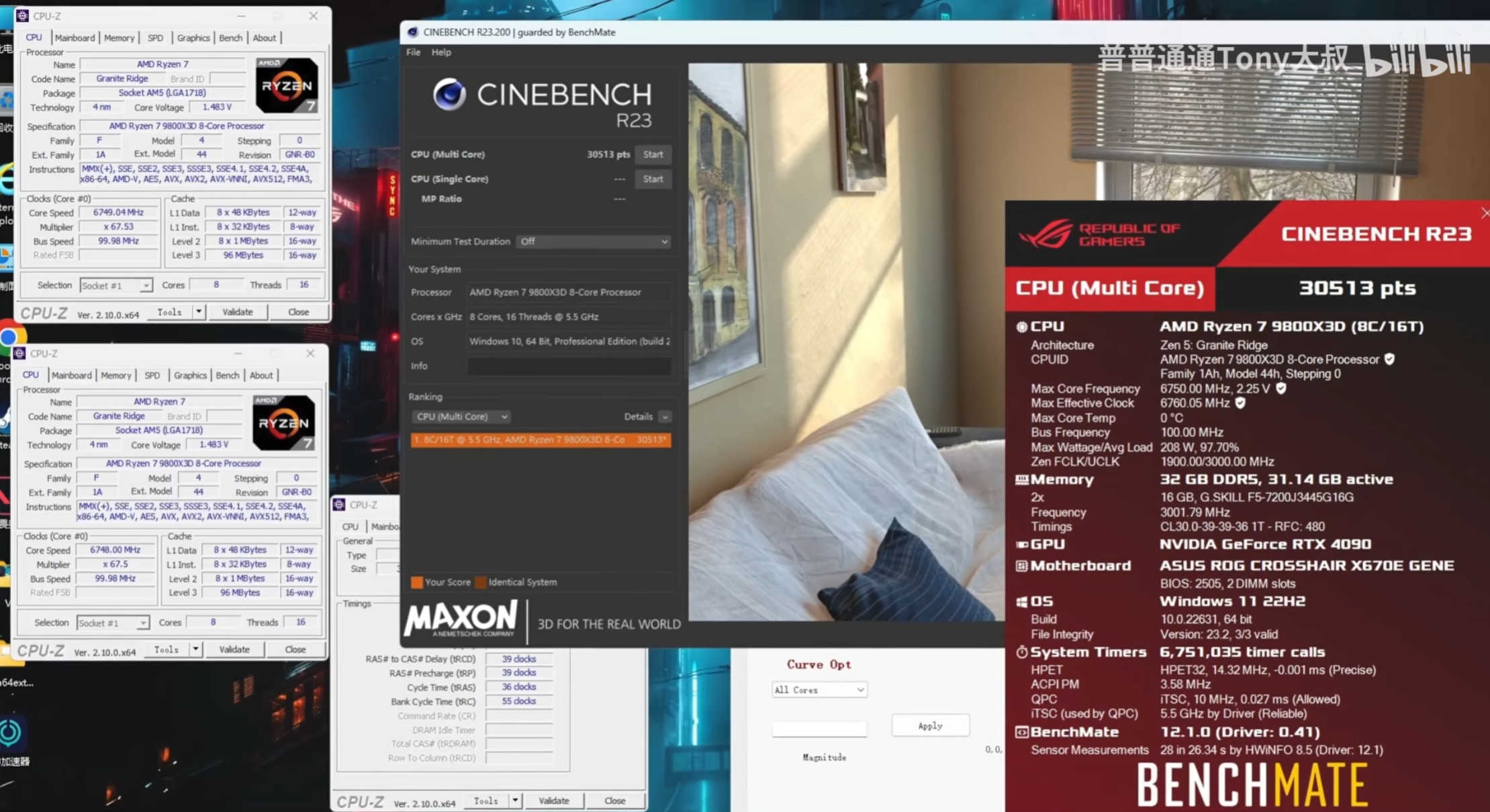Click Validate in lower-left CPU-Z window
The height and width of the screenshot is (812, 1490).
[x=234, y=650]
